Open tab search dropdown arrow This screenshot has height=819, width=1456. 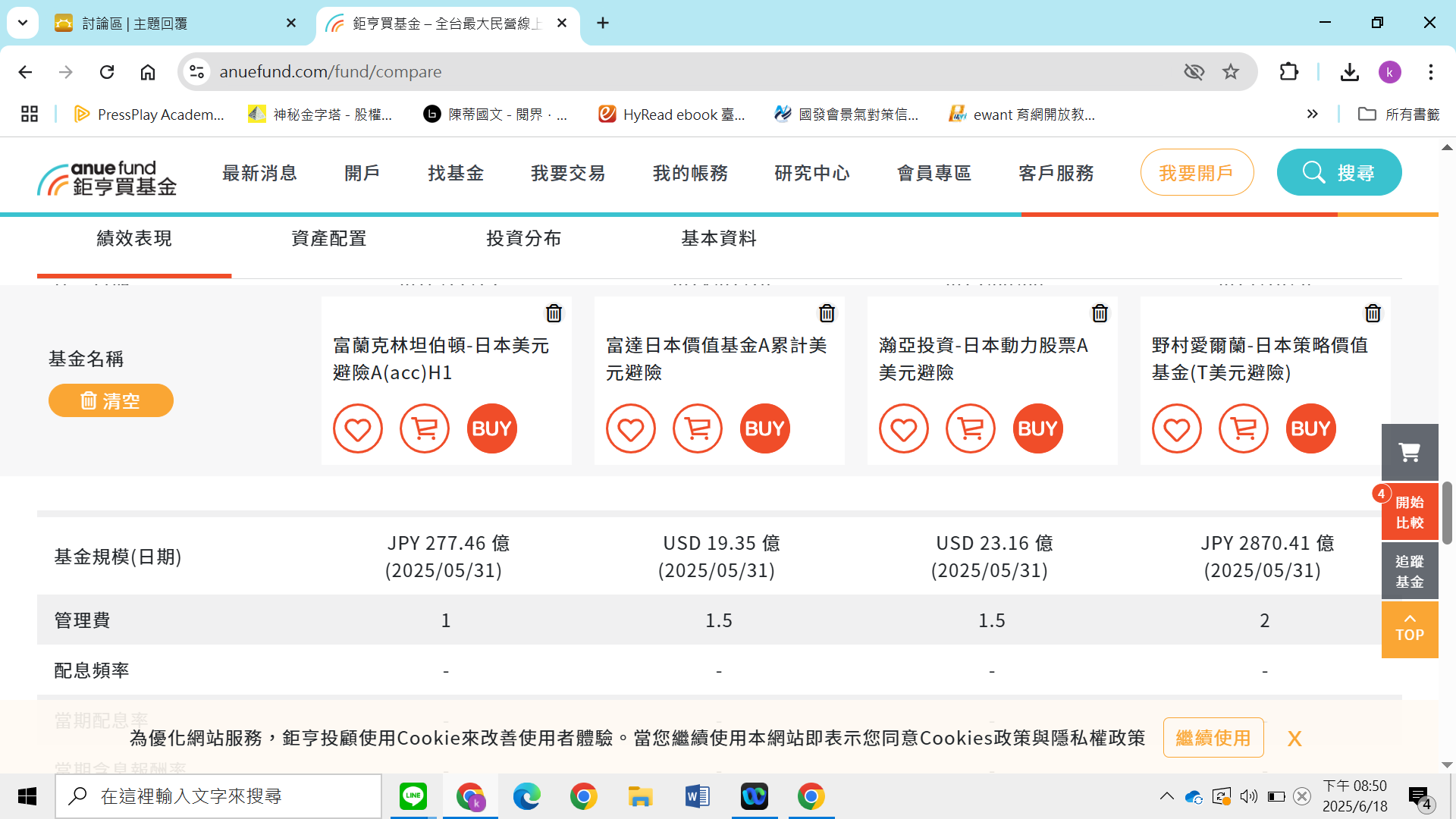(x=23, y=23)
